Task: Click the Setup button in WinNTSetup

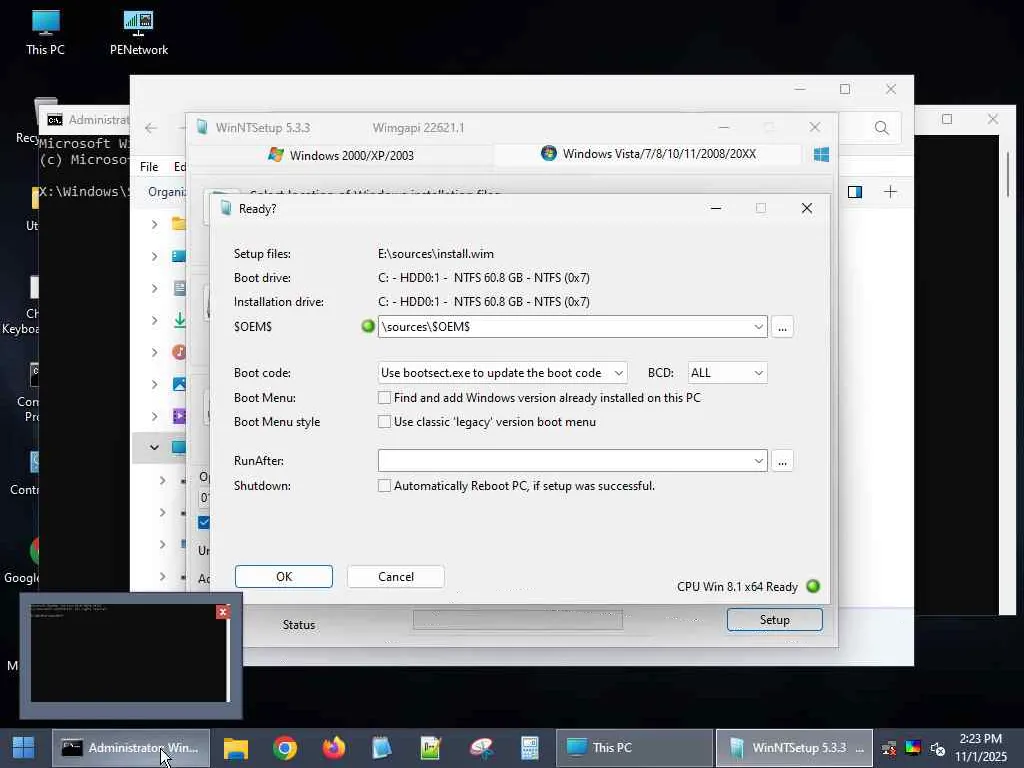Action: tap(775, 620)
